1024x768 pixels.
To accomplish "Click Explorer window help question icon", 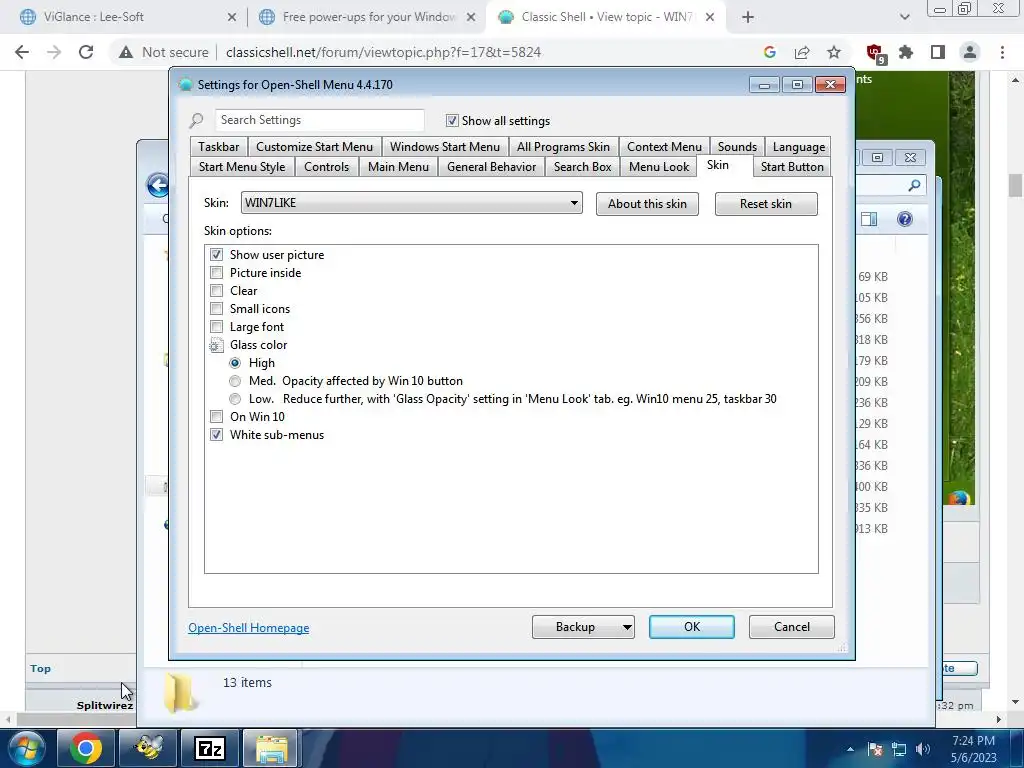I will [x=904, y=219].
